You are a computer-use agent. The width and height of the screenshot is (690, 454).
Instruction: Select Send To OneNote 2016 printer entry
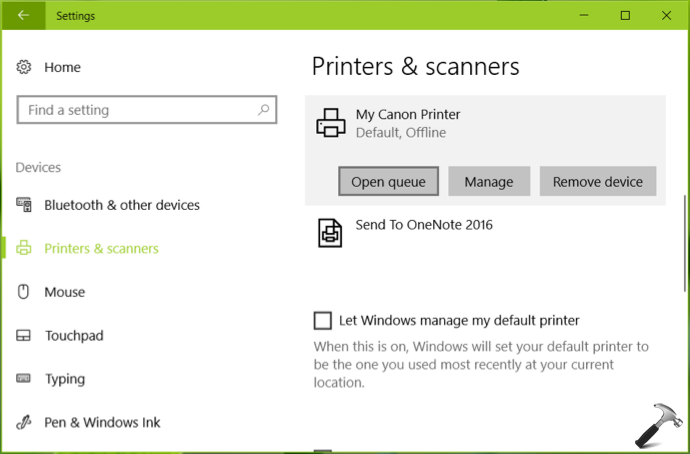485,233
